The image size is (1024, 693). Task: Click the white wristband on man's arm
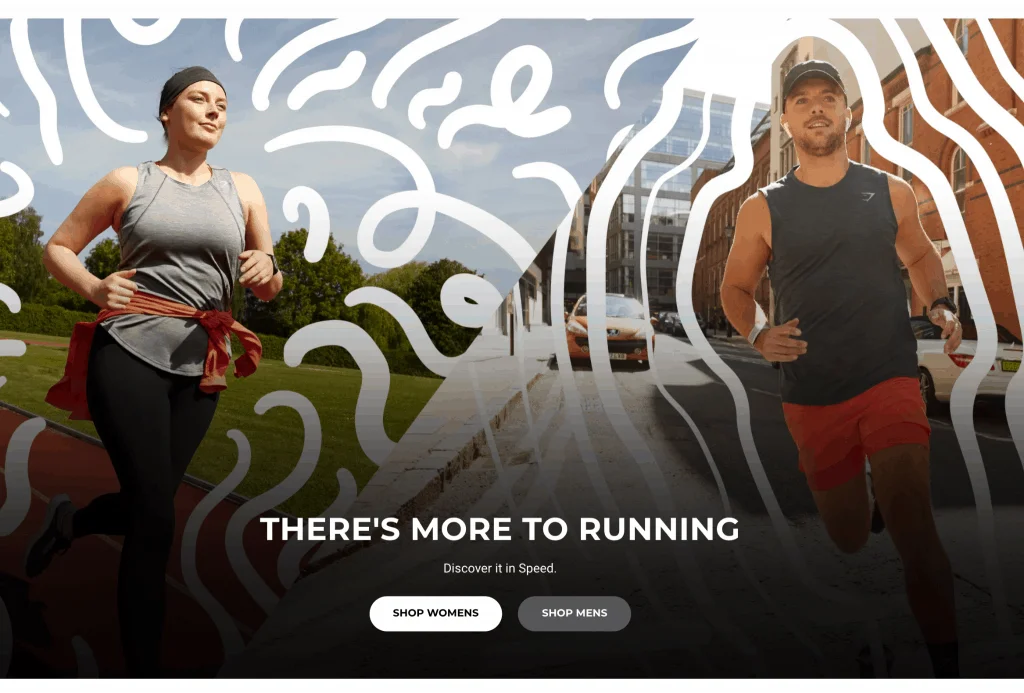click(x=756, y=332)
